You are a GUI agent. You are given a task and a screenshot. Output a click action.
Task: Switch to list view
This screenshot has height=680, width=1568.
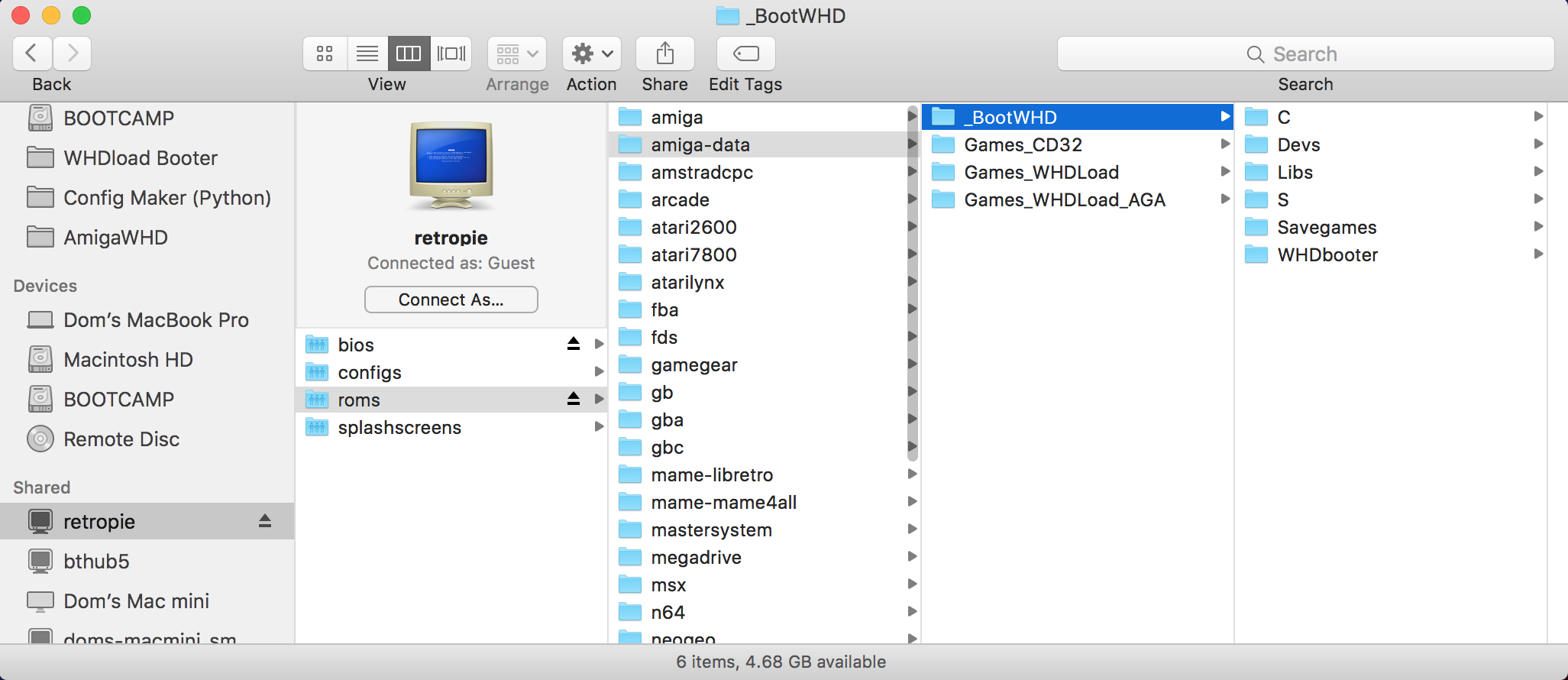tap(367, 53)
